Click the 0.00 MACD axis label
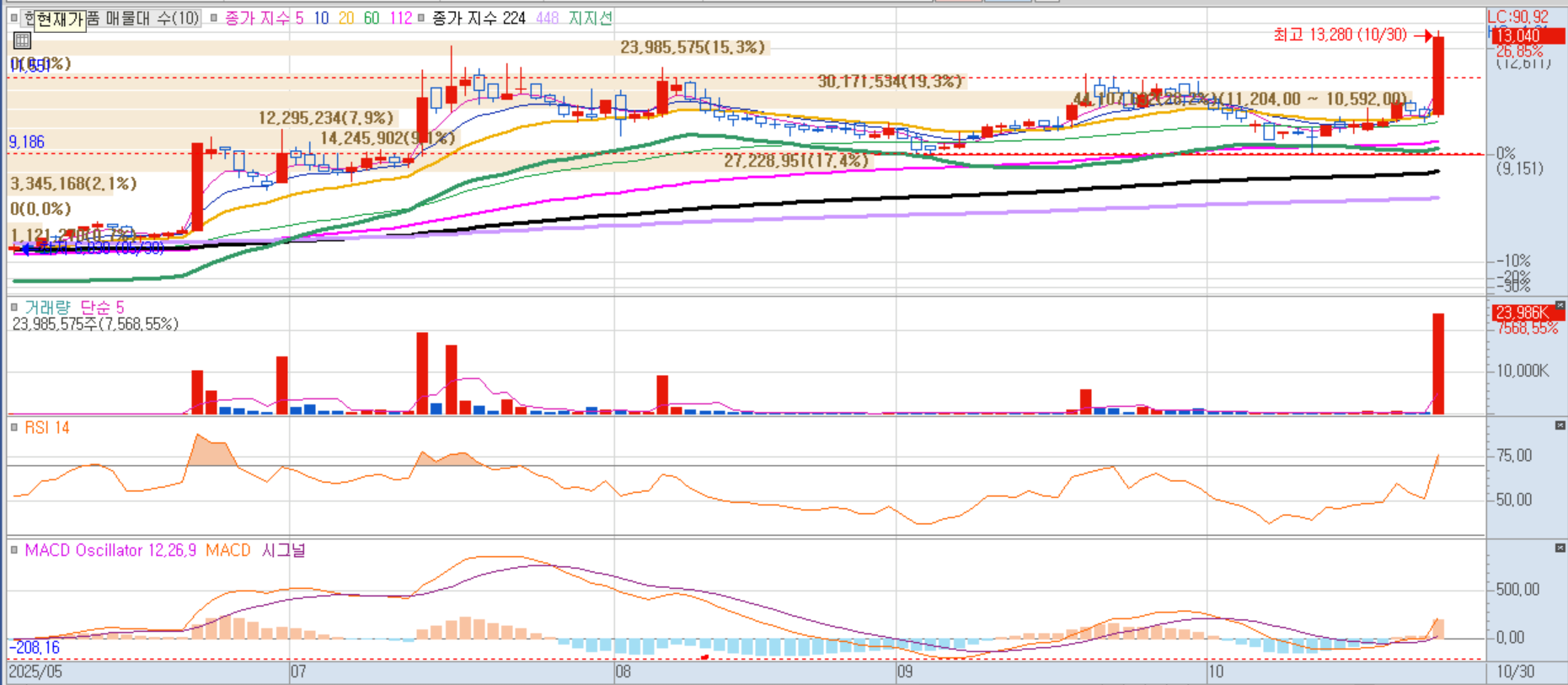 point(1510,638)
